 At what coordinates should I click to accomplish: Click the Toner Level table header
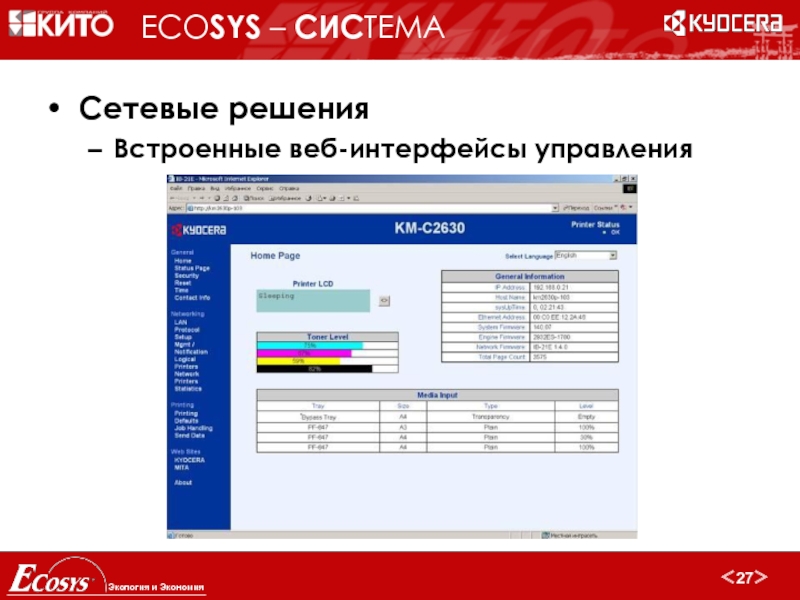(327, 337)
